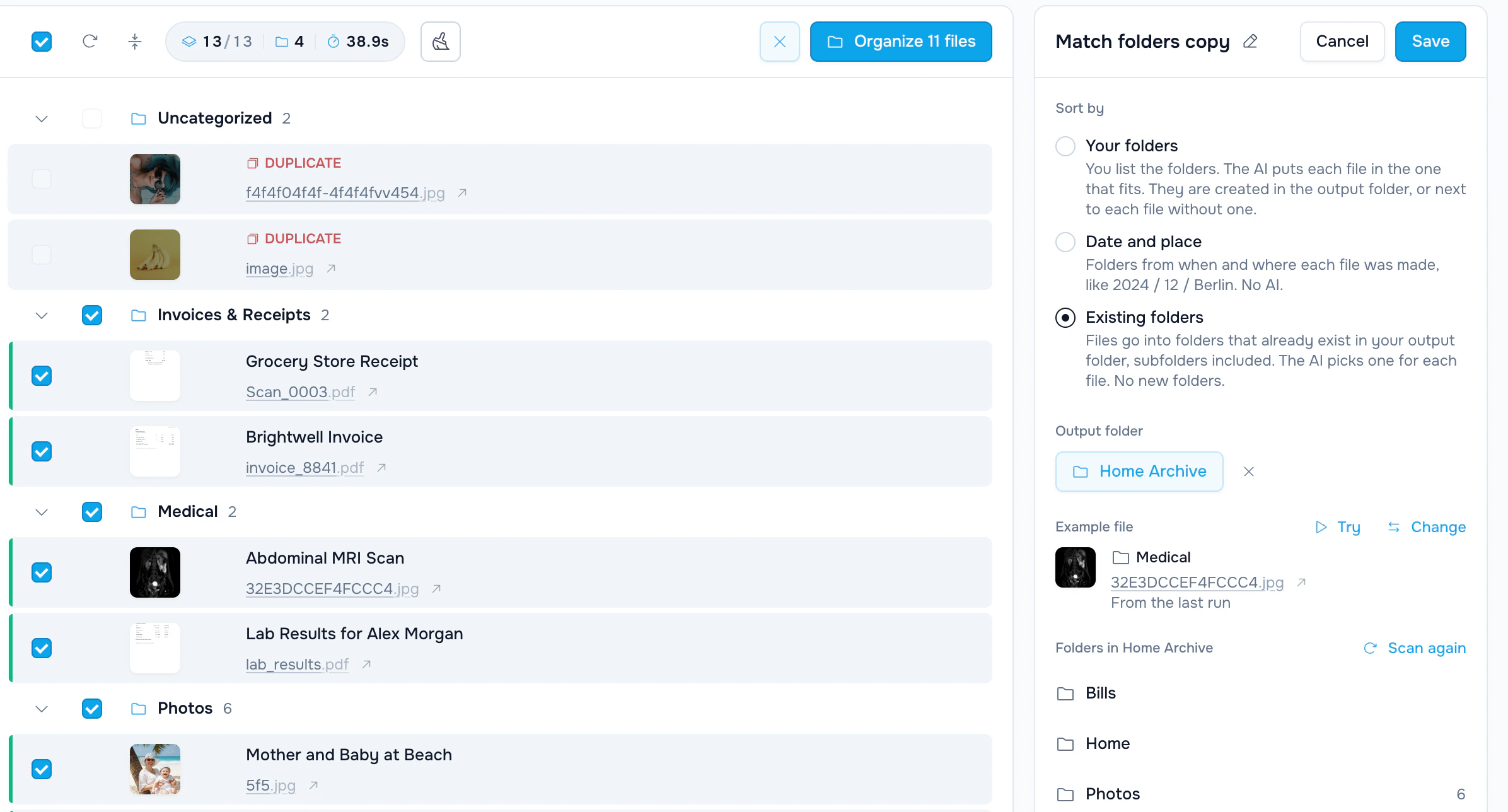Toggle the Medical group checkbox

(92, 512)
